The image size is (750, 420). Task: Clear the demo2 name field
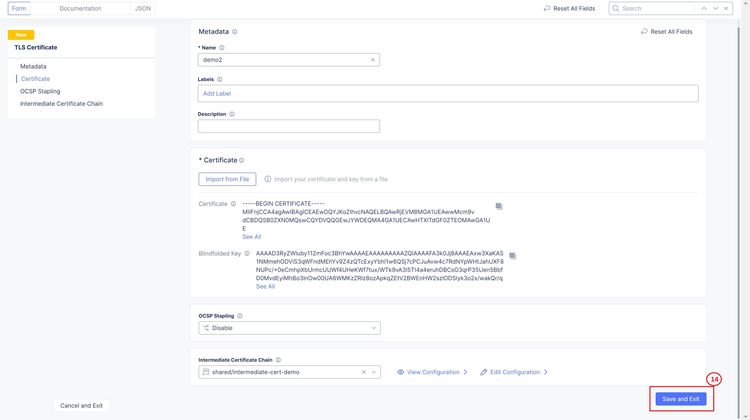[x=373, y=60]
